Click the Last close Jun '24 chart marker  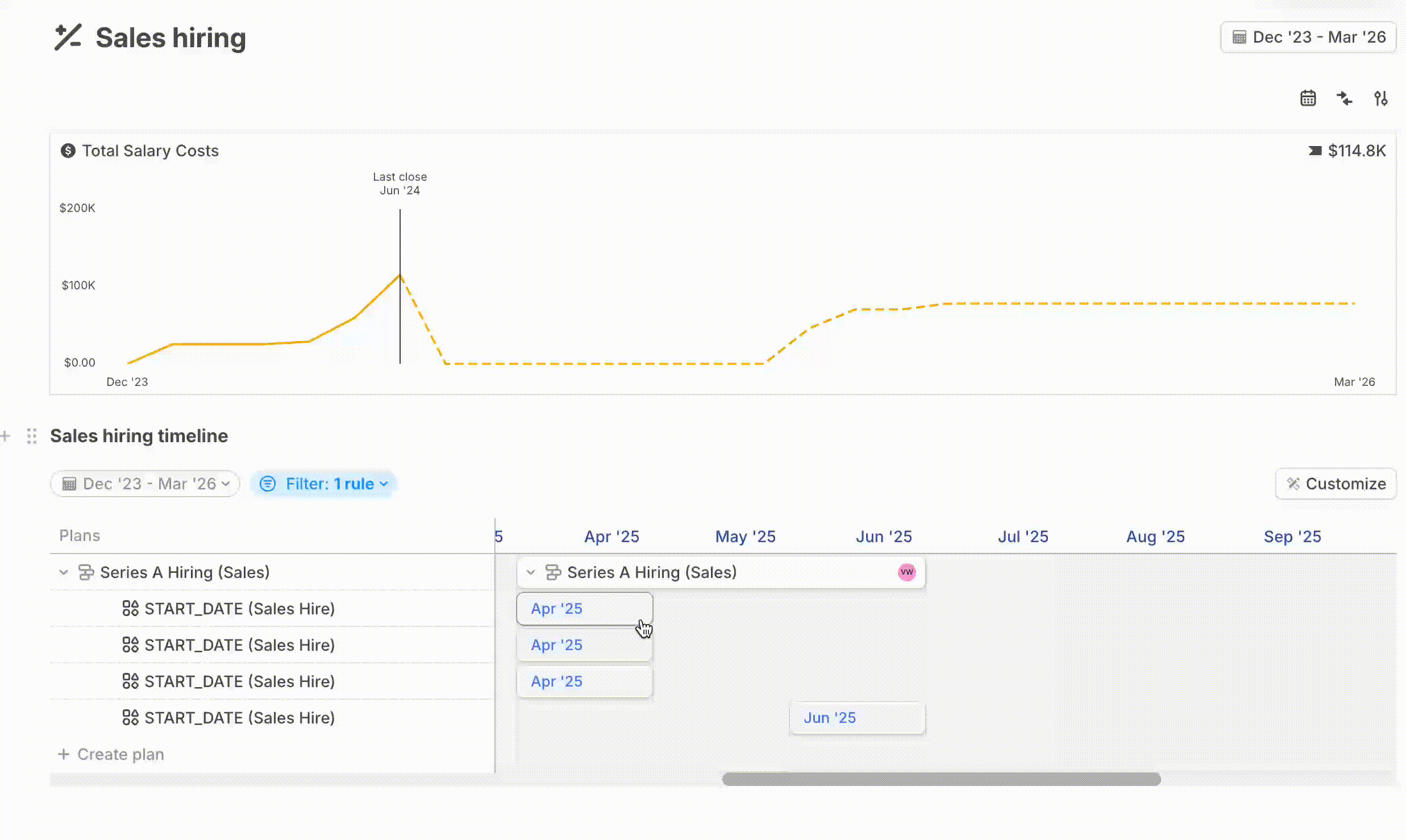click(x=400, y=184)
